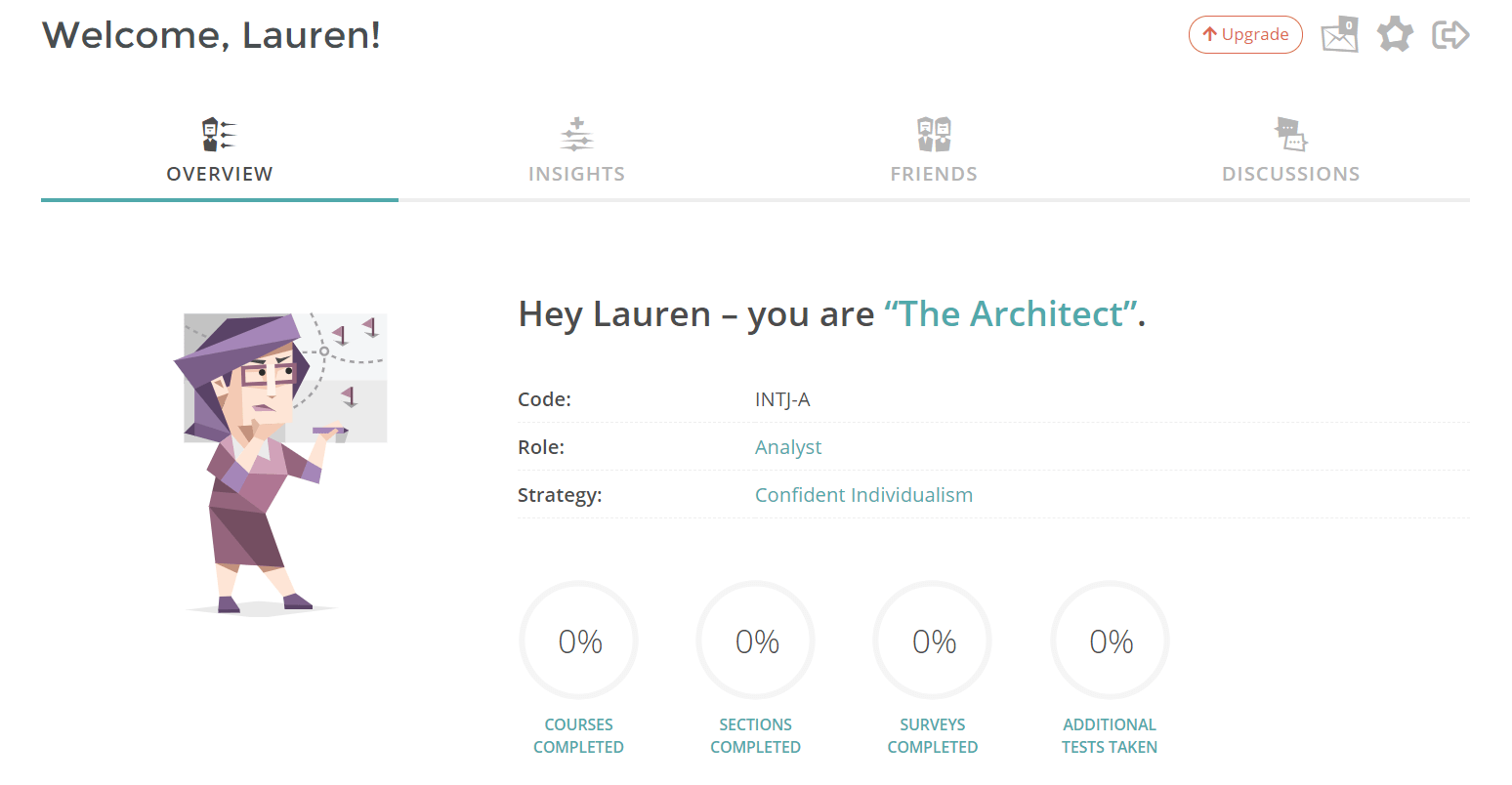The image size is (1512, 785).
Task: Click the Insights sliders icon
Action: coord(576,134)
